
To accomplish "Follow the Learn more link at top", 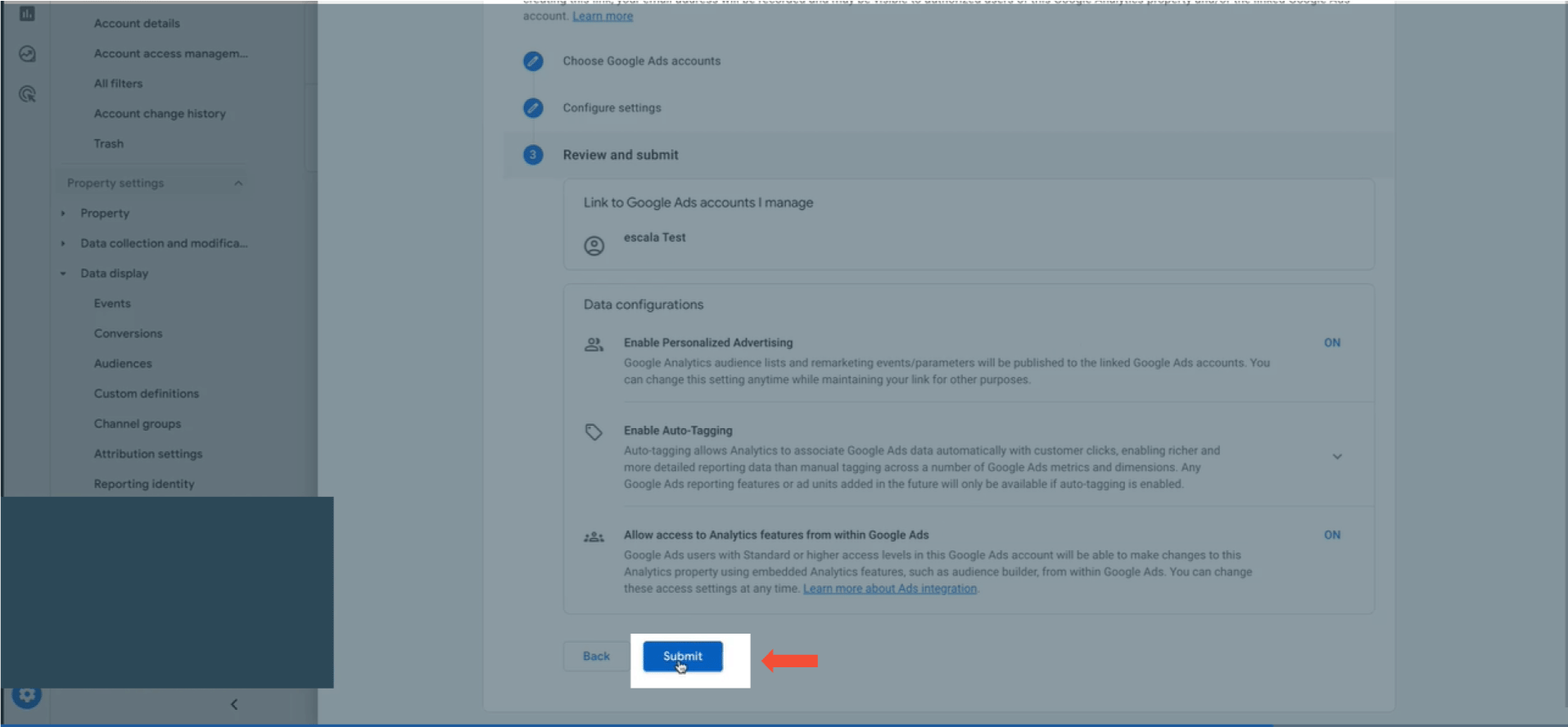I will tap(603, 16).
